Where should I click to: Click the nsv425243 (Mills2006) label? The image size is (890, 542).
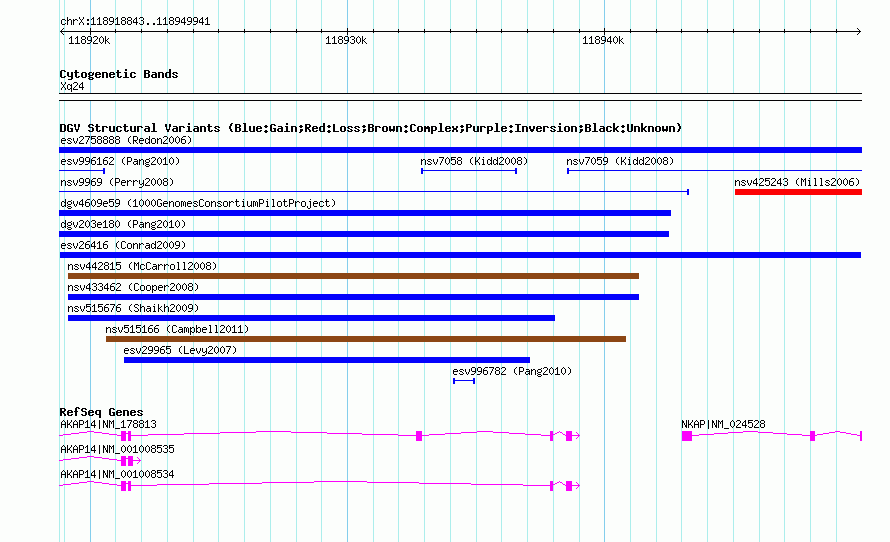point(797,182)
